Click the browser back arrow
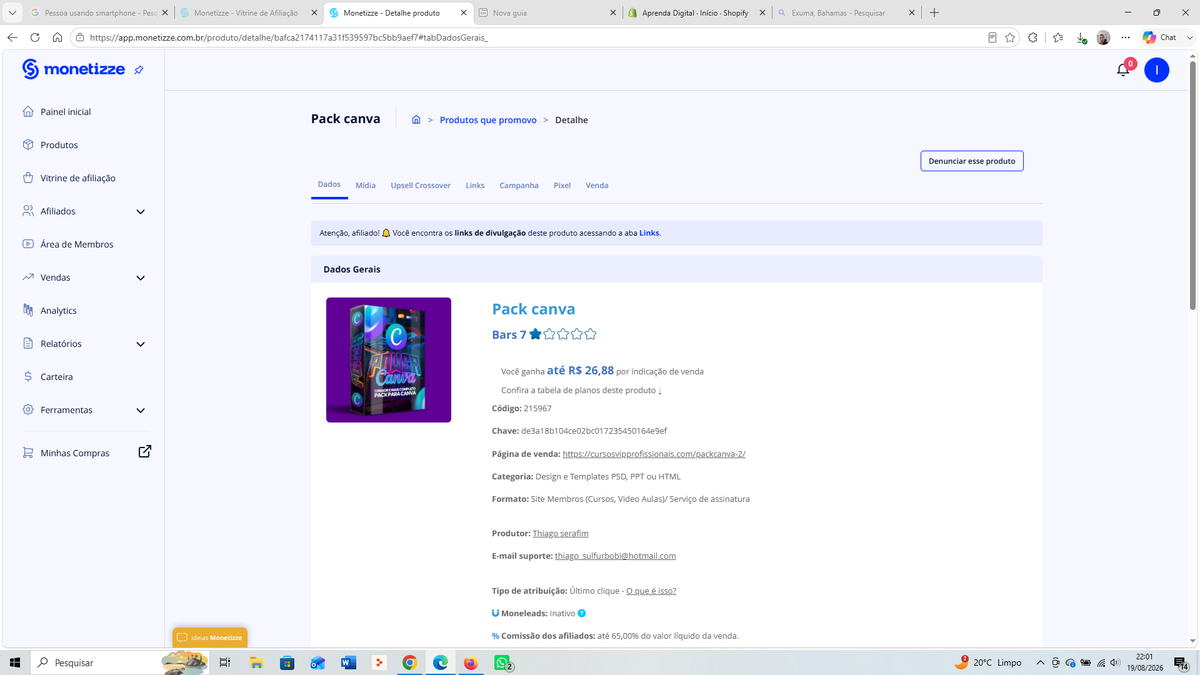 pos(13,37)
